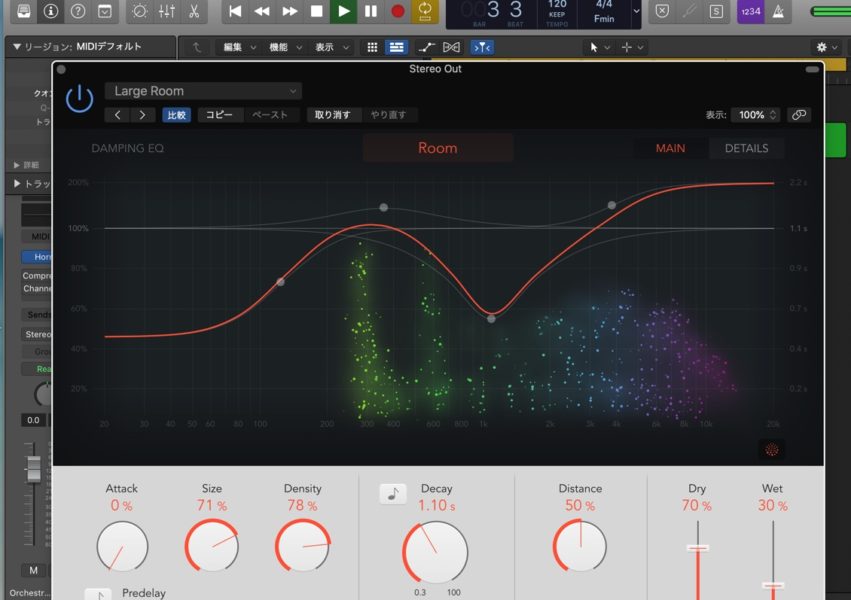Show automation with the curve icon

coord(427,48)
